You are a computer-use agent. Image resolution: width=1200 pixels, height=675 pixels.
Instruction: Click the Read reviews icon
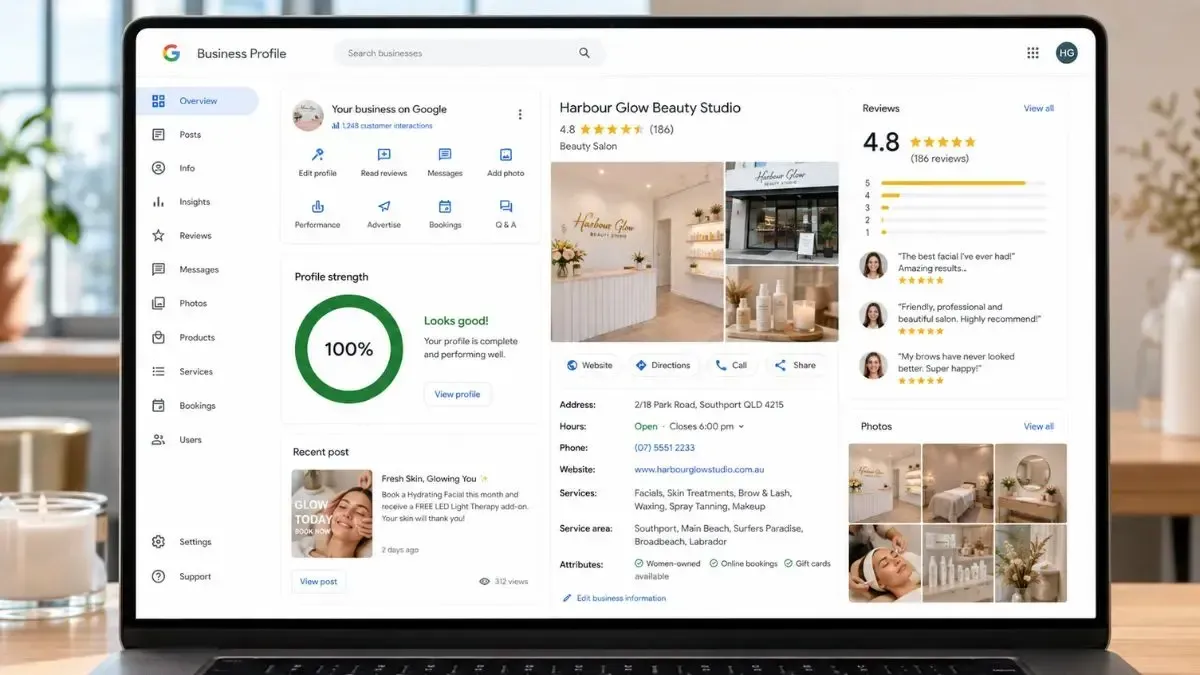[384, 155]
